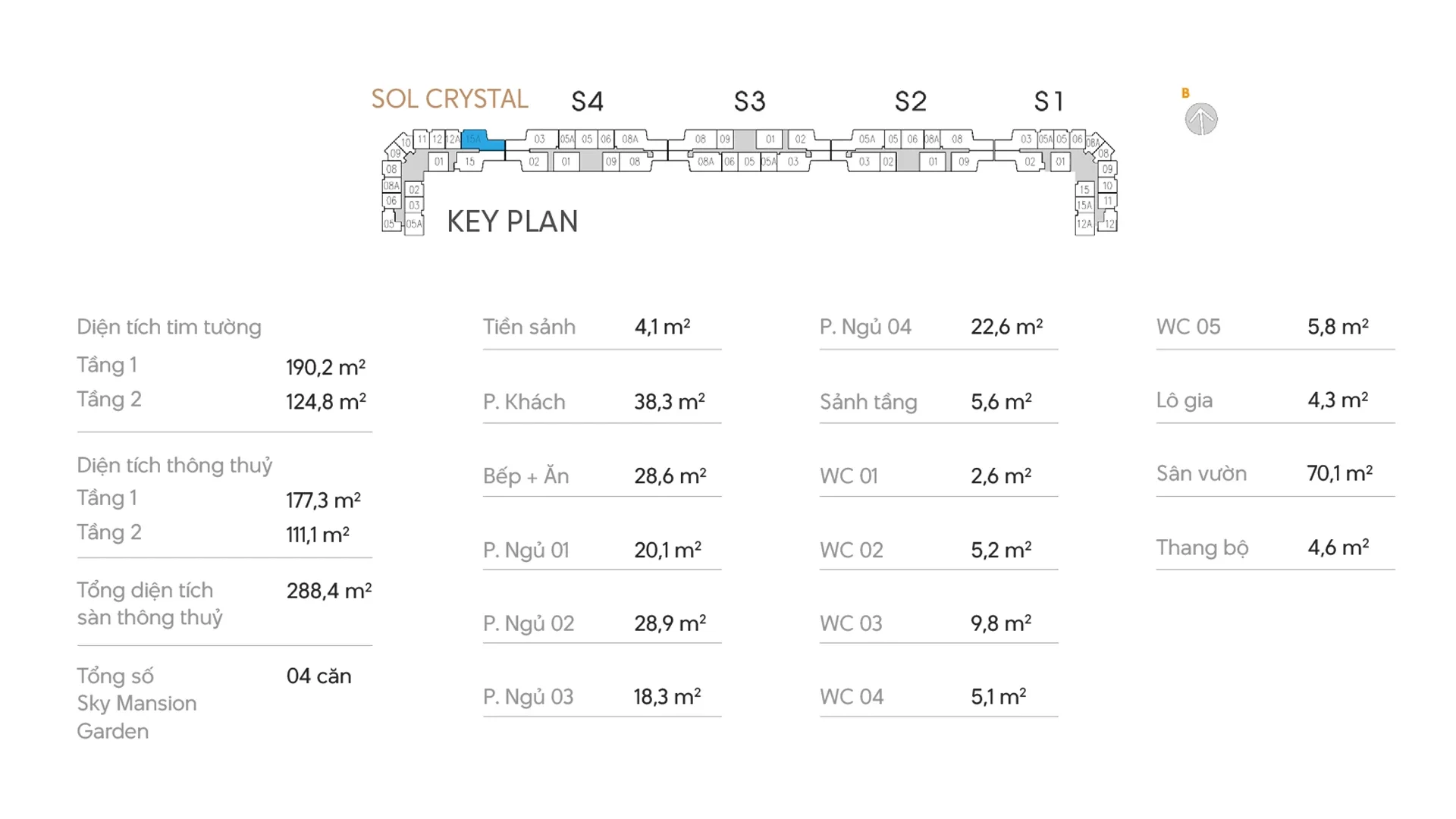Select the Bếp + Ăn label

(x=526, y=476)
